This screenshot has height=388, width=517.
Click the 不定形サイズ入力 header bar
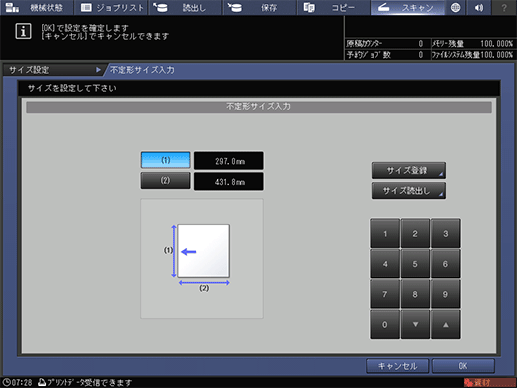[259, 107]
